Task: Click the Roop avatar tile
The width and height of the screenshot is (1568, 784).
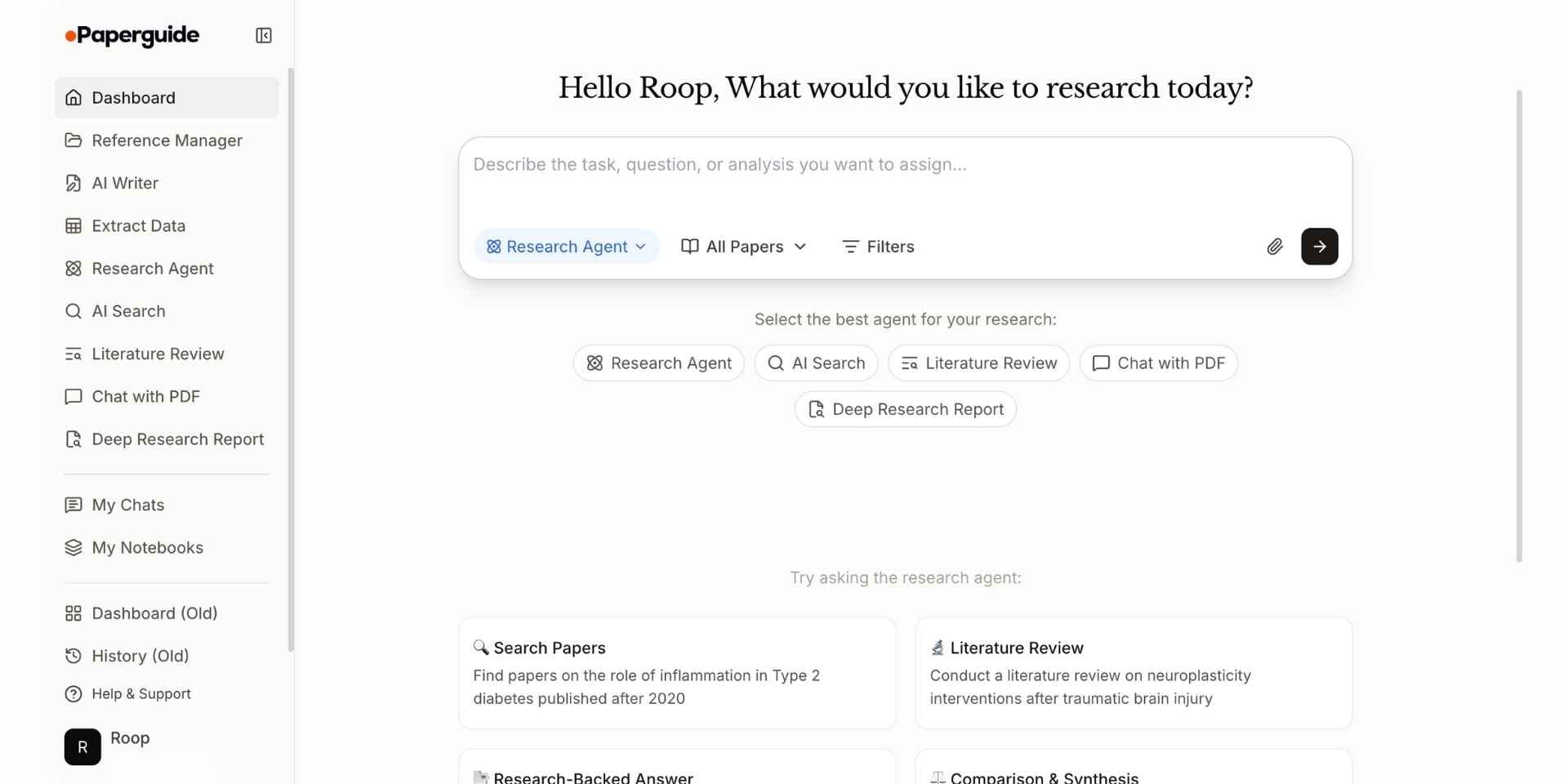Action: 82,746
